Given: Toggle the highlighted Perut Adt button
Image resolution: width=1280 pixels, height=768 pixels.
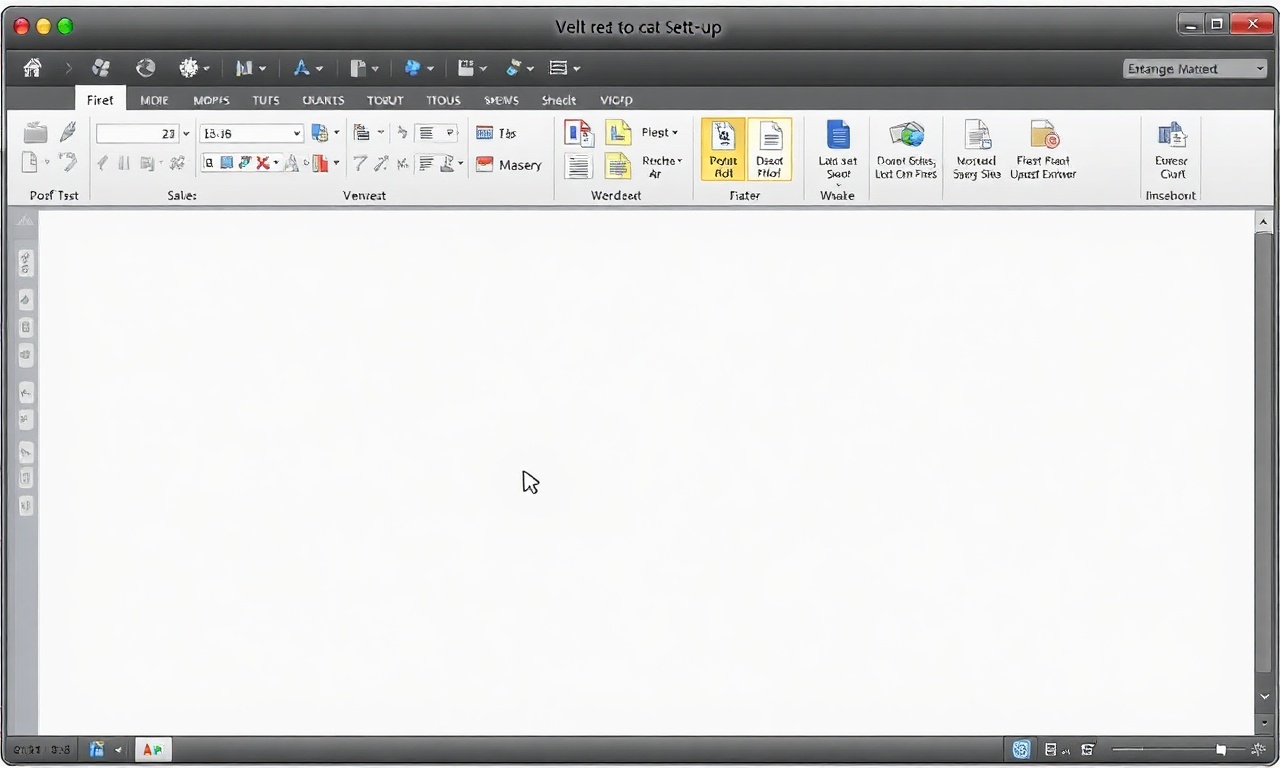Looking at the screenshot, I should pyautogui.click(x=723, y=149).
